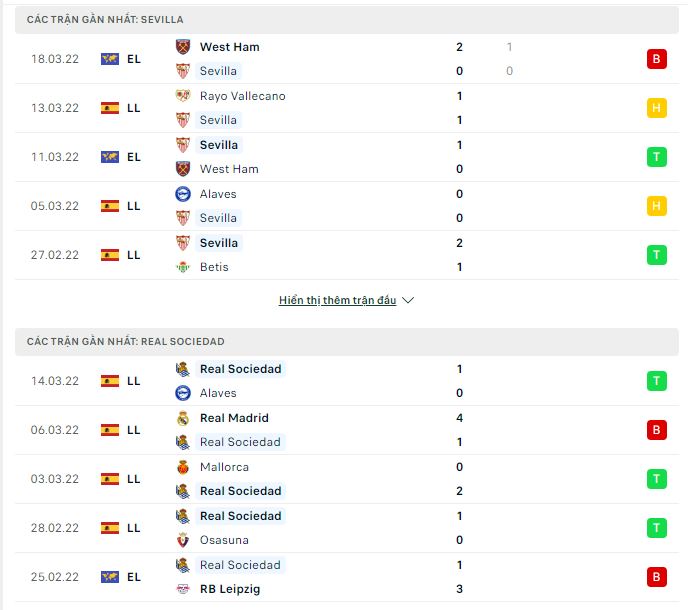Click the green T badge for Sevilla vs Betis

656,255
